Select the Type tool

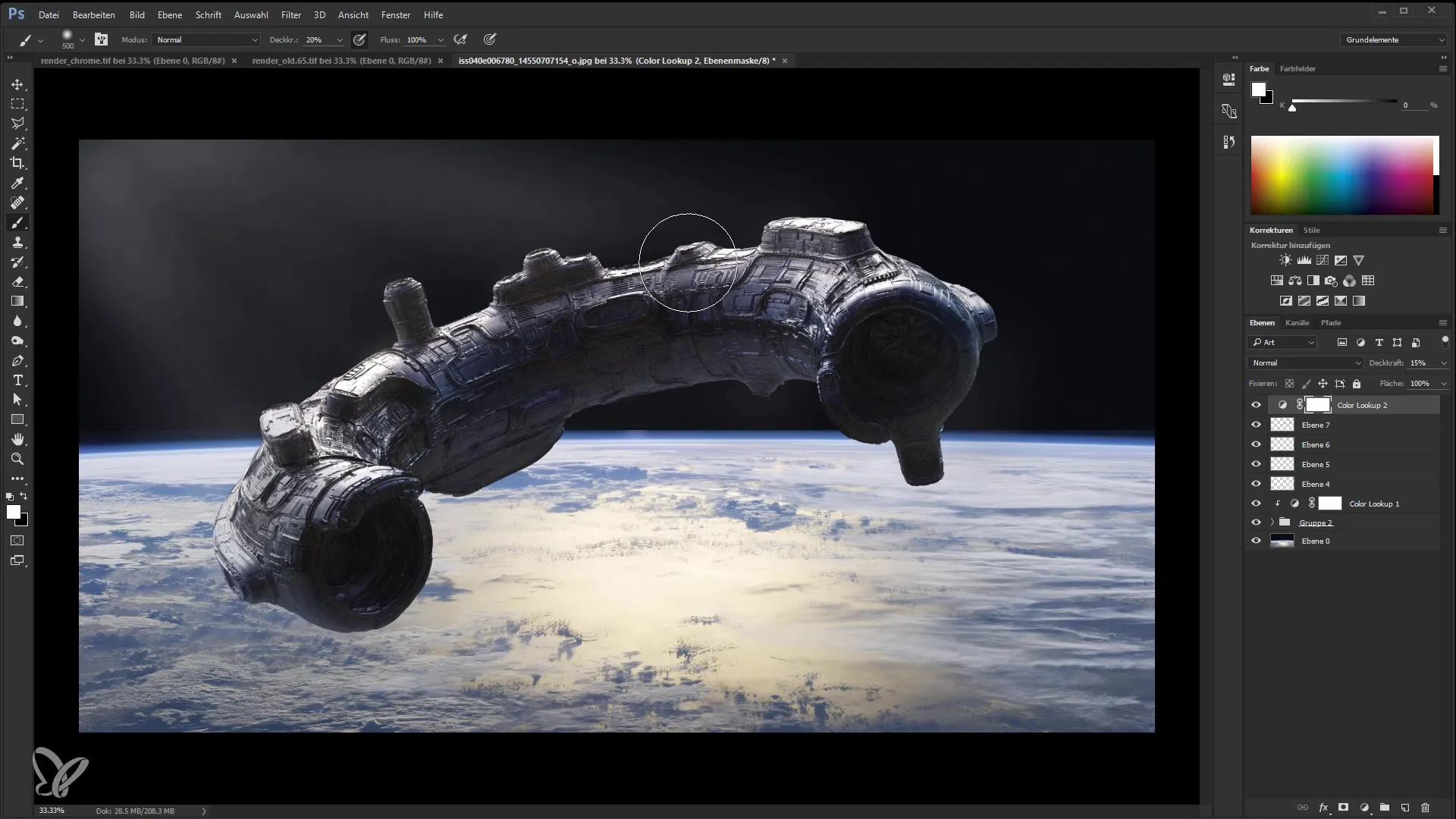(x=17, y=380)
